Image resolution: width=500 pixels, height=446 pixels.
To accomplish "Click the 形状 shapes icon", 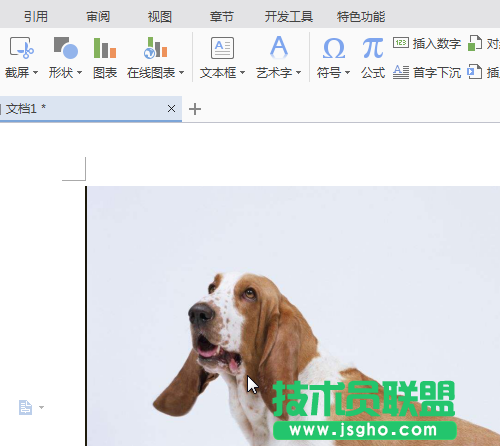I will (x=66, y=48).
